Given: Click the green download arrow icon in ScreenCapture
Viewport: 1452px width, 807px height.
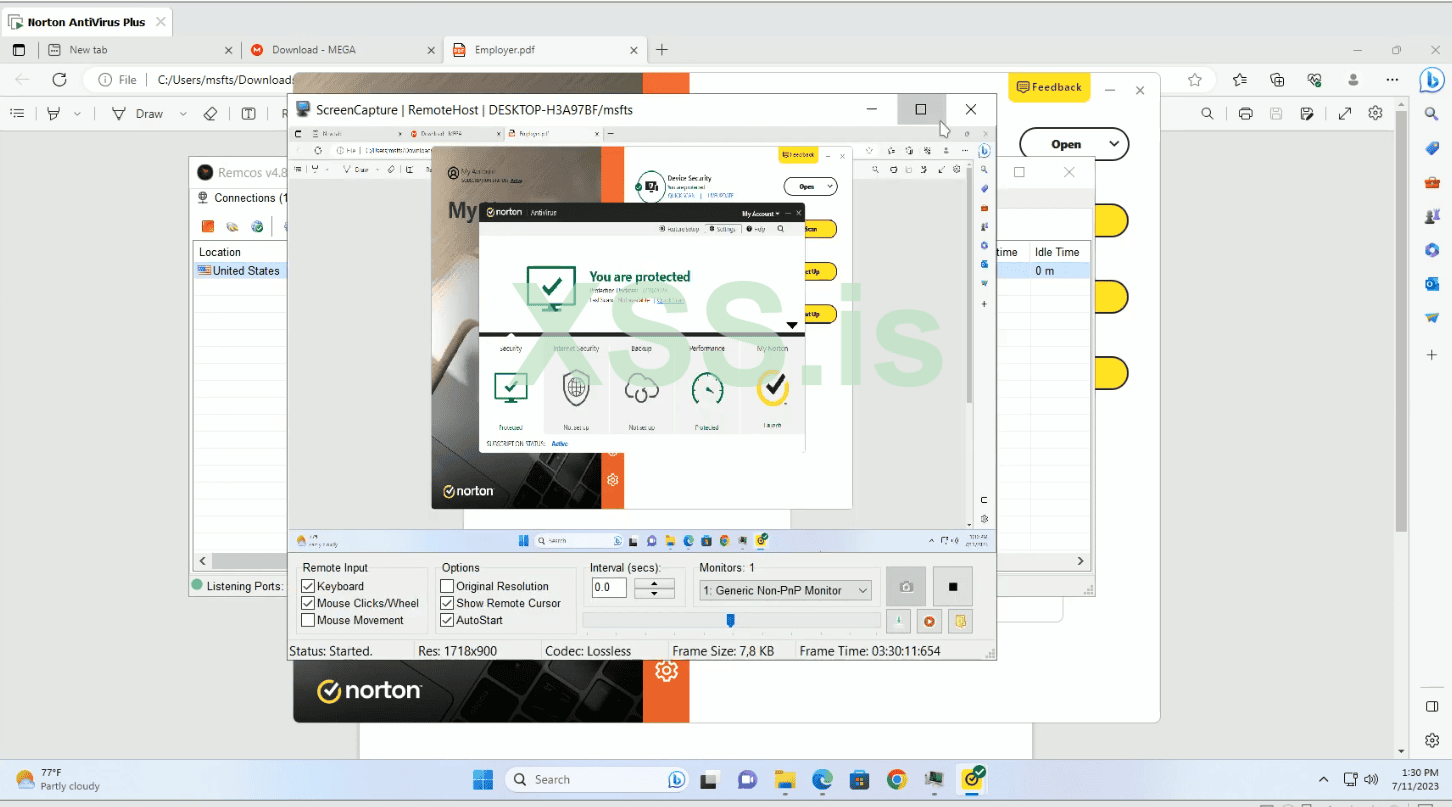Looking at the screenshot, I should 898,622.
